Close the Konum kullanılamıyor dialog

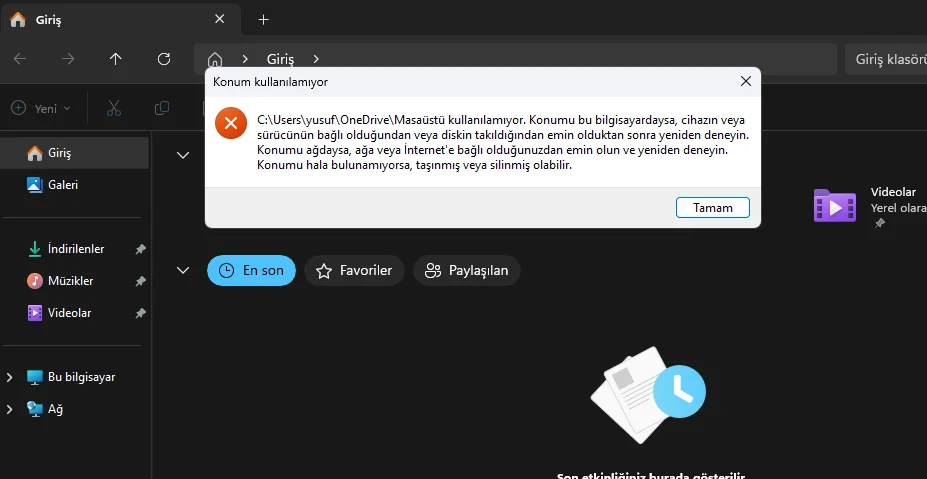coord(746,82)
